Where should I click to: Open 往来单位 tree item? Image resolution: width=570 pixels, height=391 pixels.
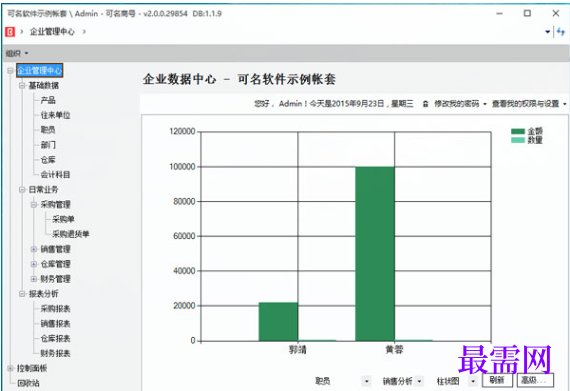pyautogui.click(x=55, y=115)
